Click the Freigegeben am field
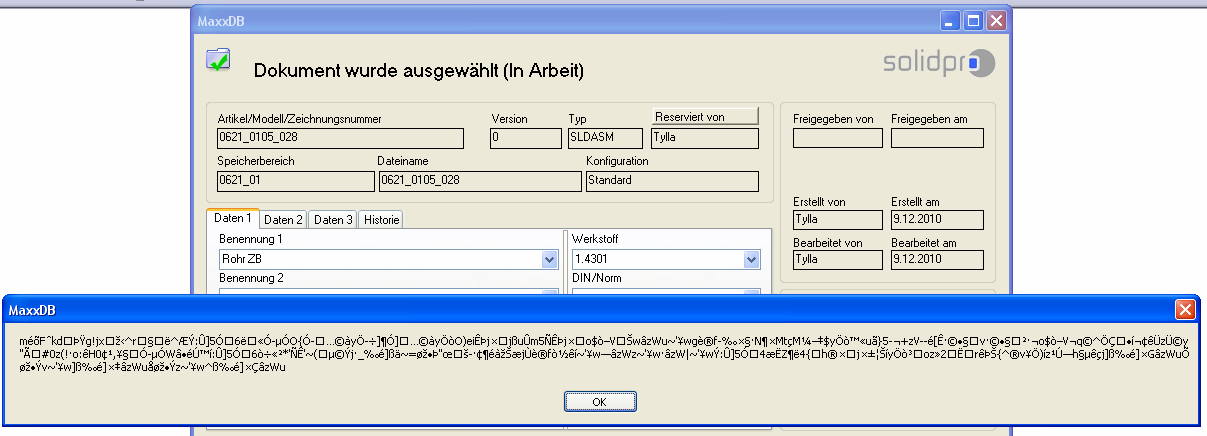 (937, 138)
